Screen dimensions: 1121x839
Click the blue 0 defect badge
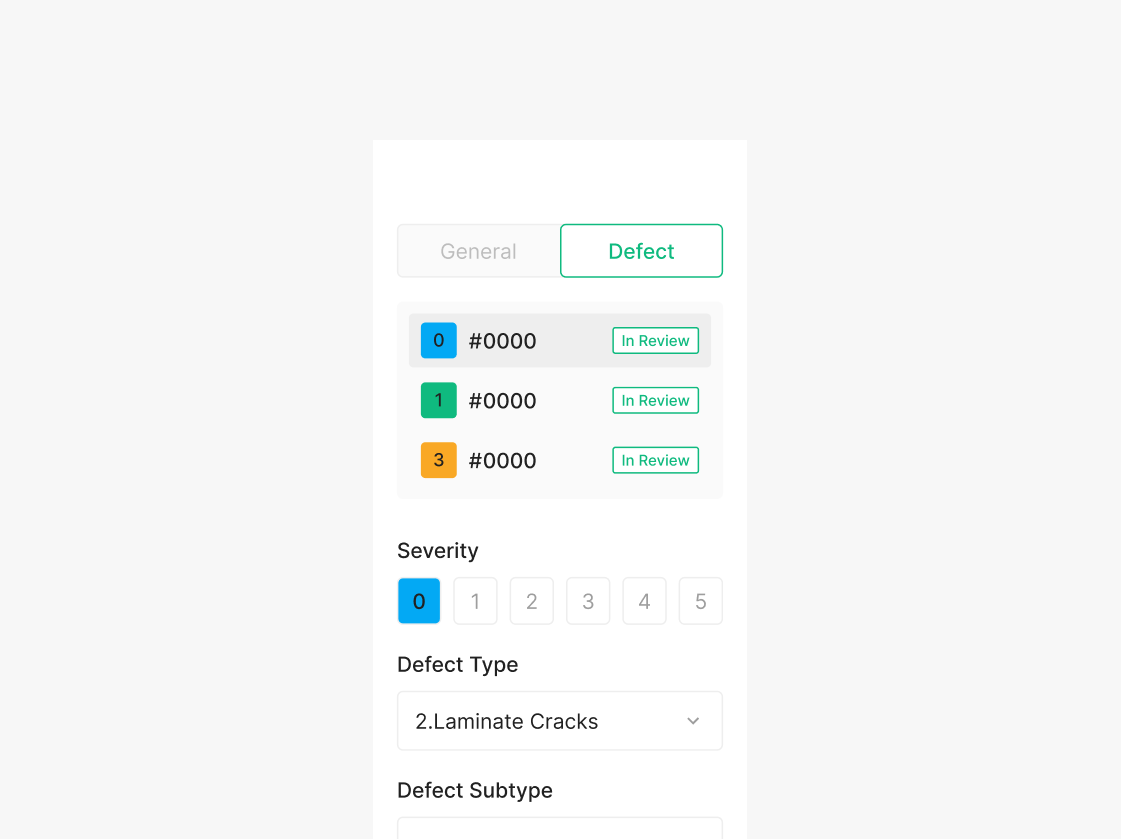pos(438,341)
